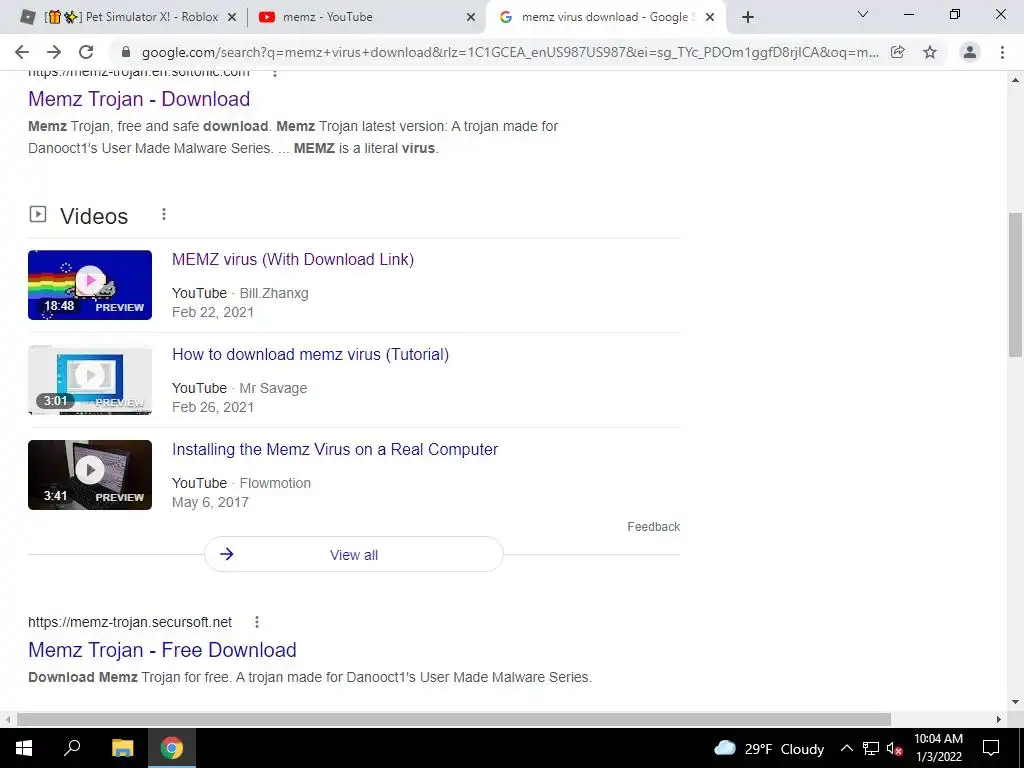Image resolution: width=1024 pixels, height=768 pixels.
Task: Click the horizontal scrollbar thumb
Action: point(454,719)
